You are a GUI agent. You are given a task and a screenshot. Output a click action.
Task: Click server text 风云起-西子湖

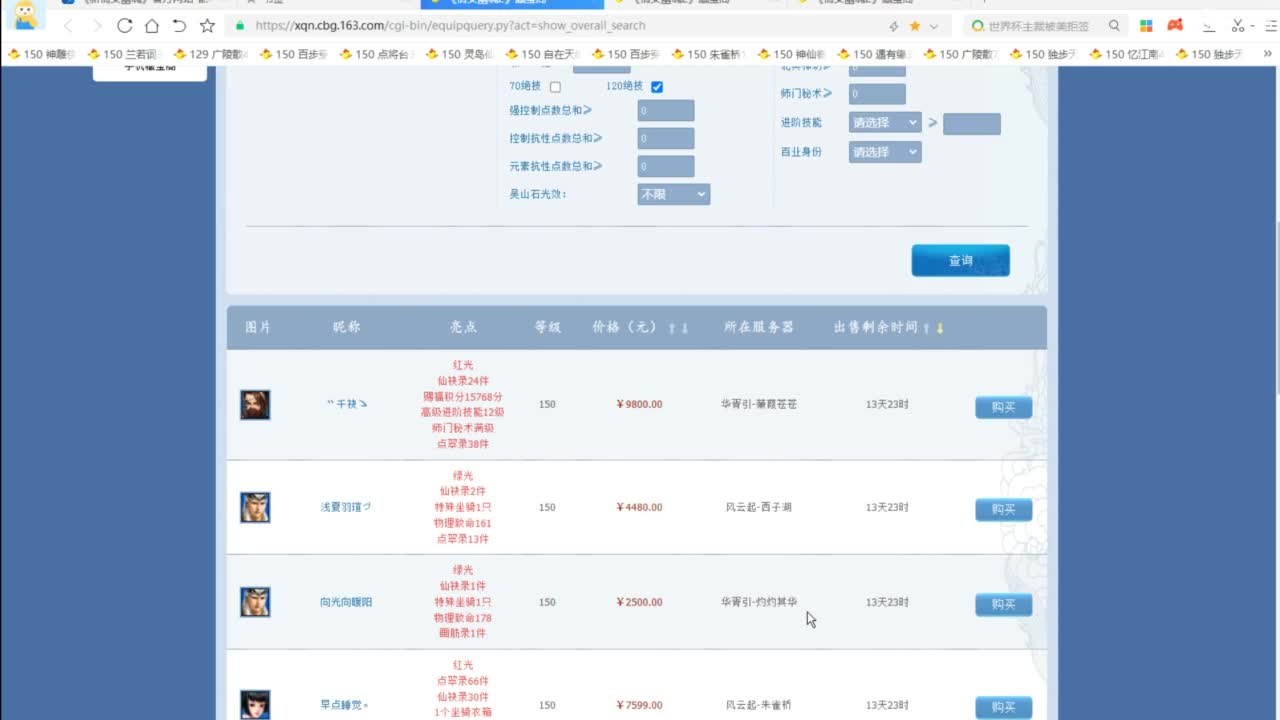click(x=759, y=507)
